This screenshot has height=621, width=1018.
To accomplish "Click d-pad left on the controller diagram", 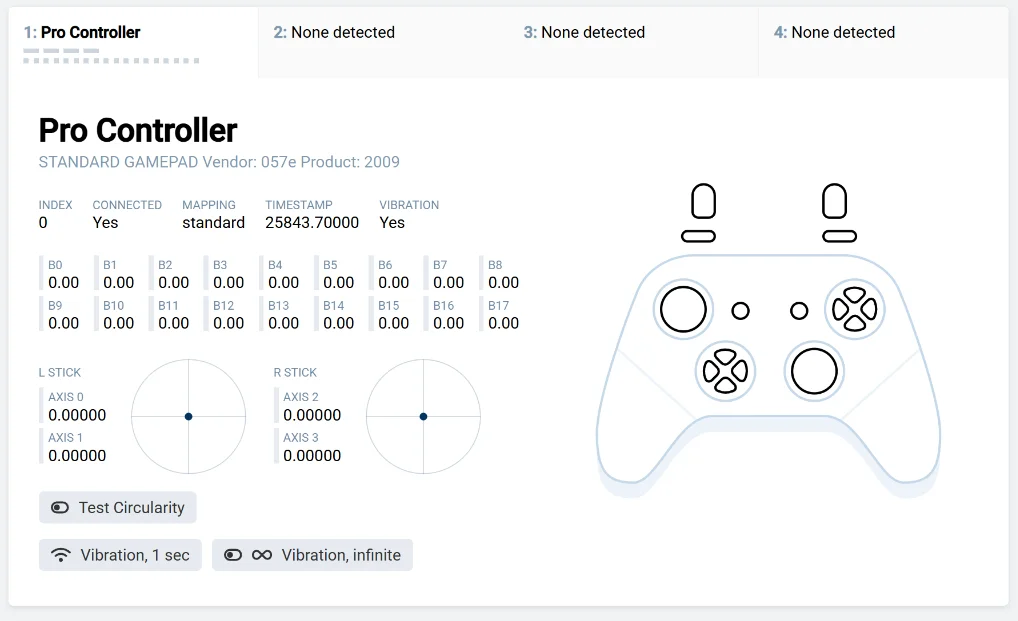I will (x=711, y=371).
